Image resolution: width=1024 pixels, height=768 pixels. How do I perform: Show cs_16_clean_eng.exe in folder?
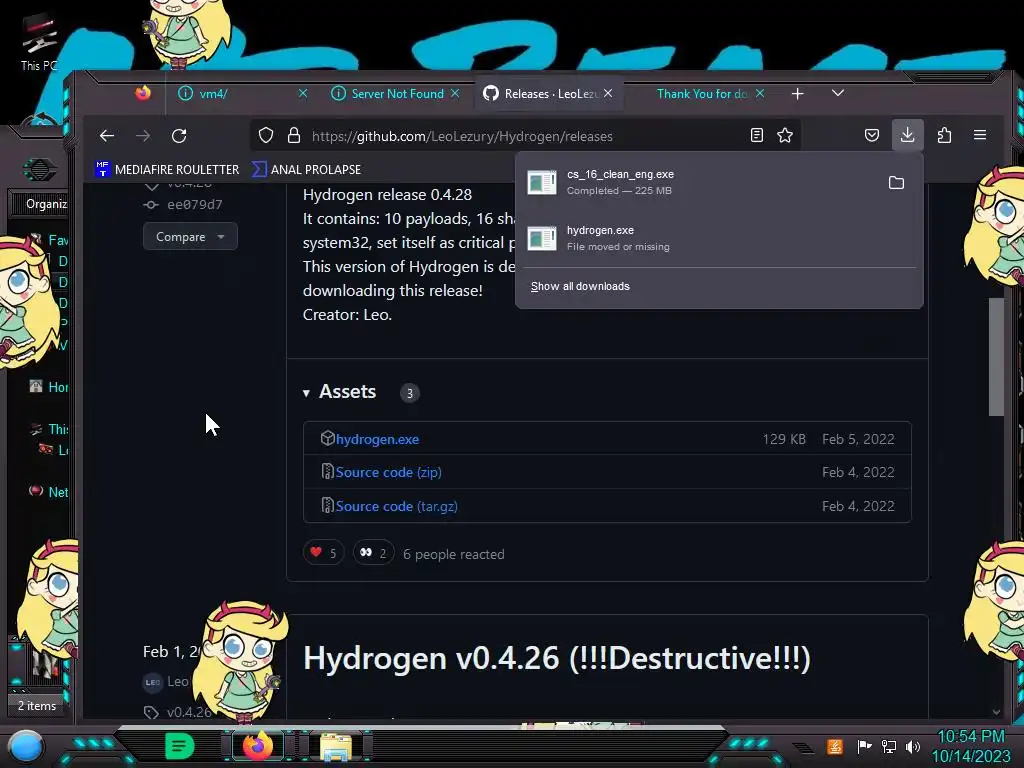click(896, 183)
